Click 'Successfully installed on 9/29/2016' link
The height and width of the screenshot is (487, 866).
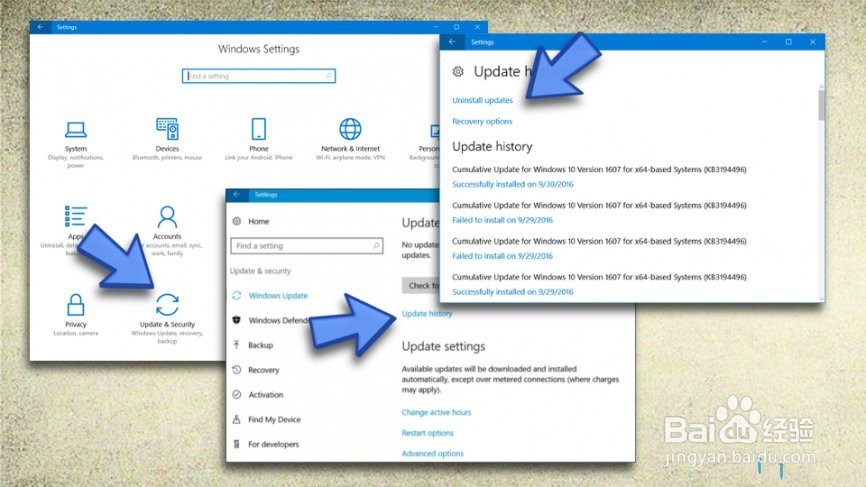pyautogui.click(x=513, y=292)
